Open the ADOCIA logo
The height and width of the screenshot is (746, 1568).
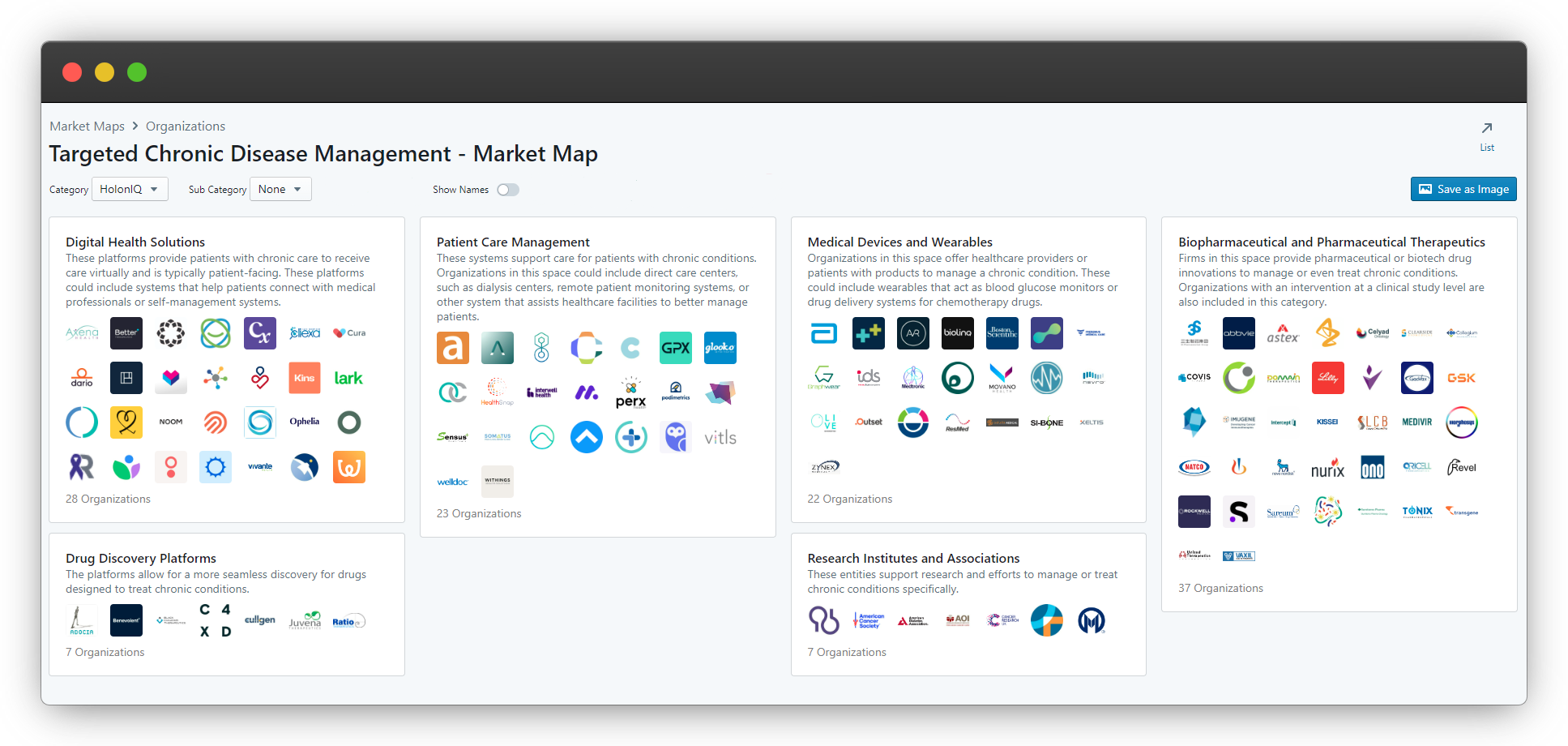[x=82, y=620]
